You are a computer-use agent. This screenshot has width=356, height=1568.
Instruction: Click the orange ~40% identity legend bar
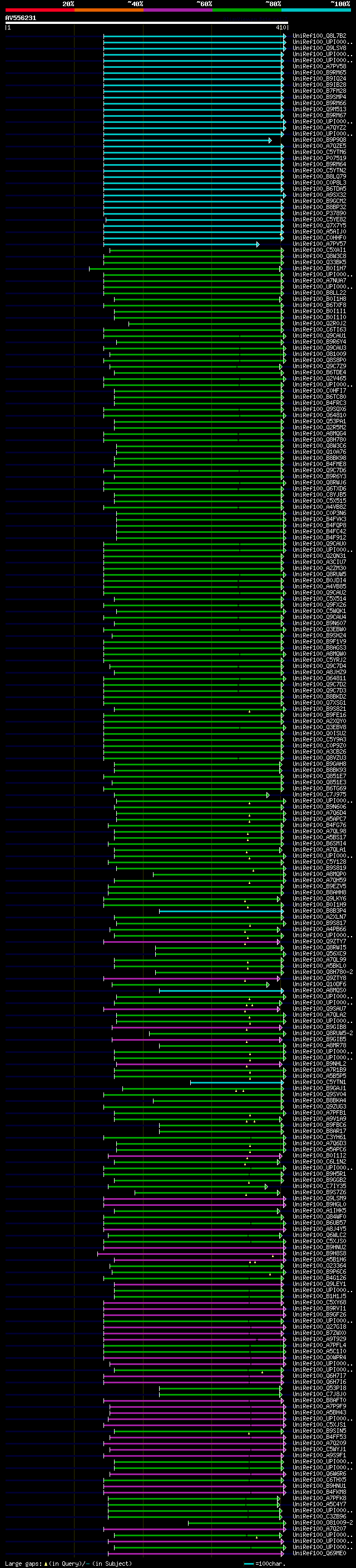109,10
